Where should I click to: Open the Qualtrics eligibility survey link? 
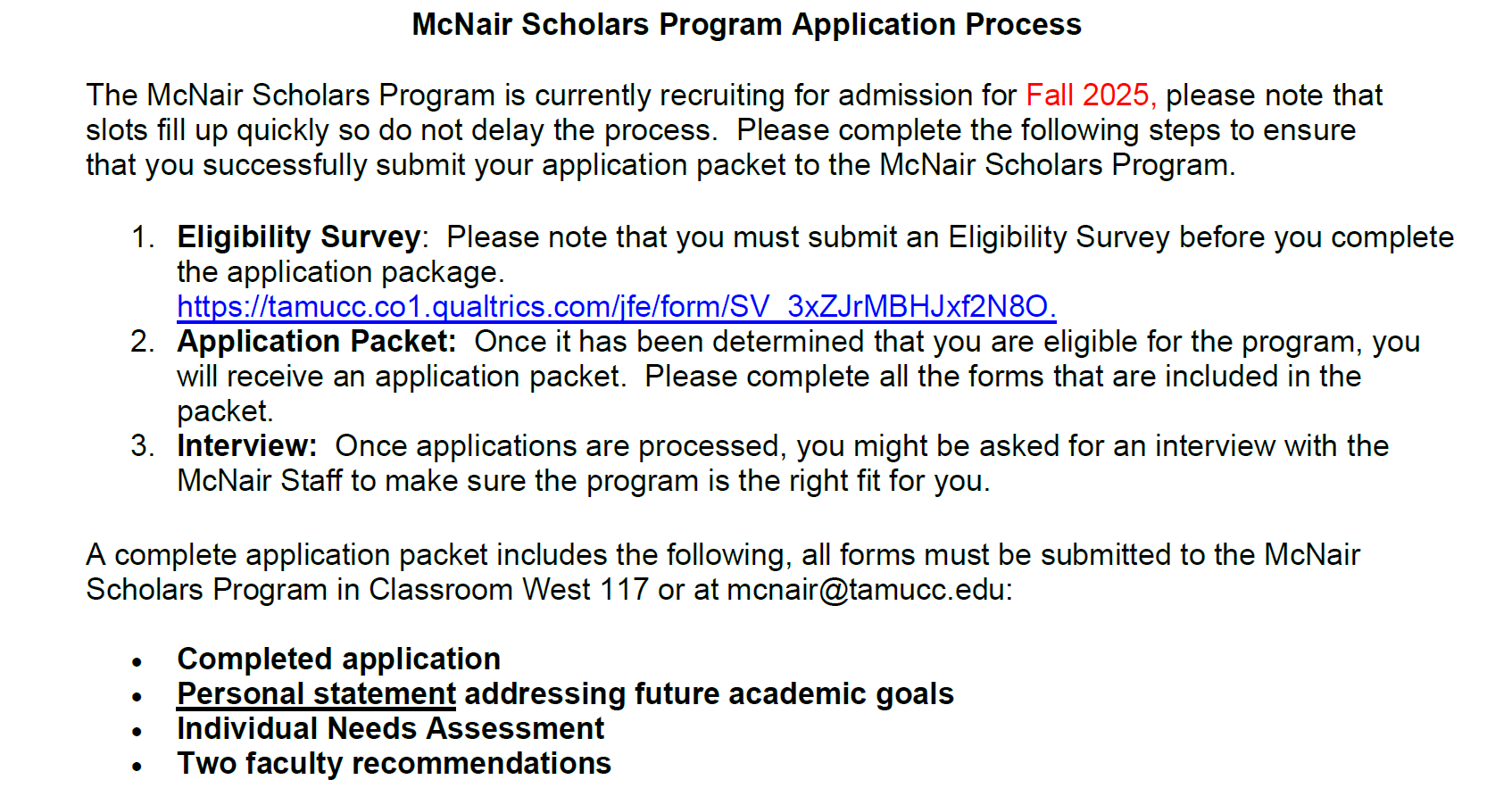(x=616, y=307)
